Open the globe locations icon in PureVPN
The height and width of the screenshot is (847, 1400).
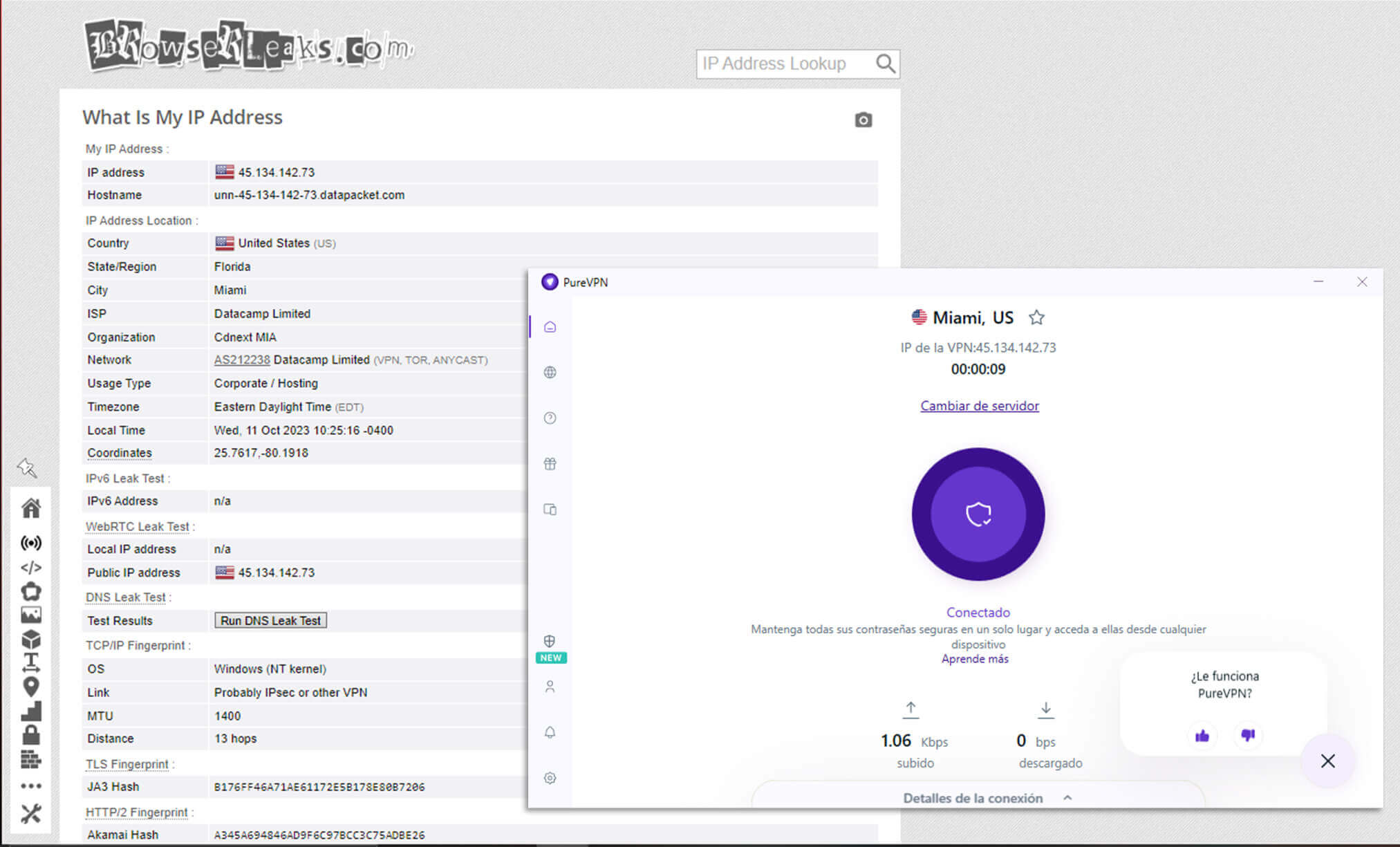pos(550,372)
